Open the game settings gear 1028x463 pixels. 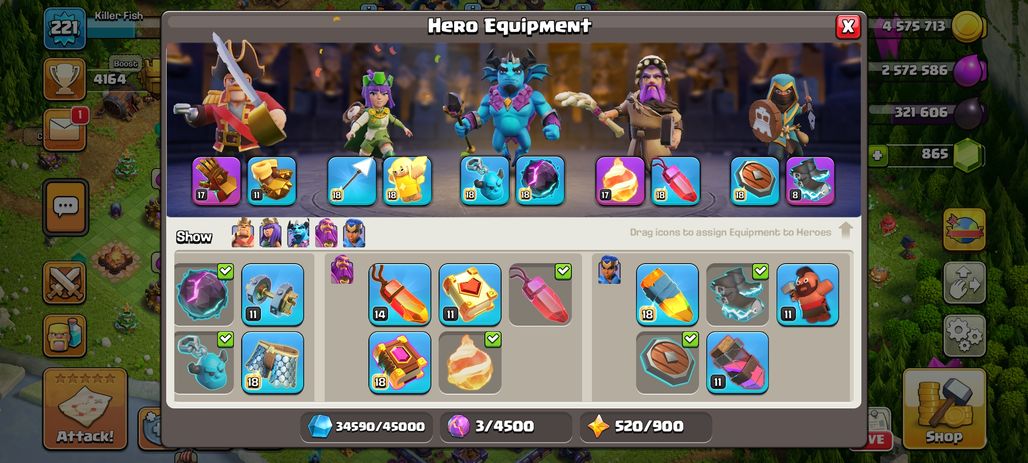tap(964, 335)
